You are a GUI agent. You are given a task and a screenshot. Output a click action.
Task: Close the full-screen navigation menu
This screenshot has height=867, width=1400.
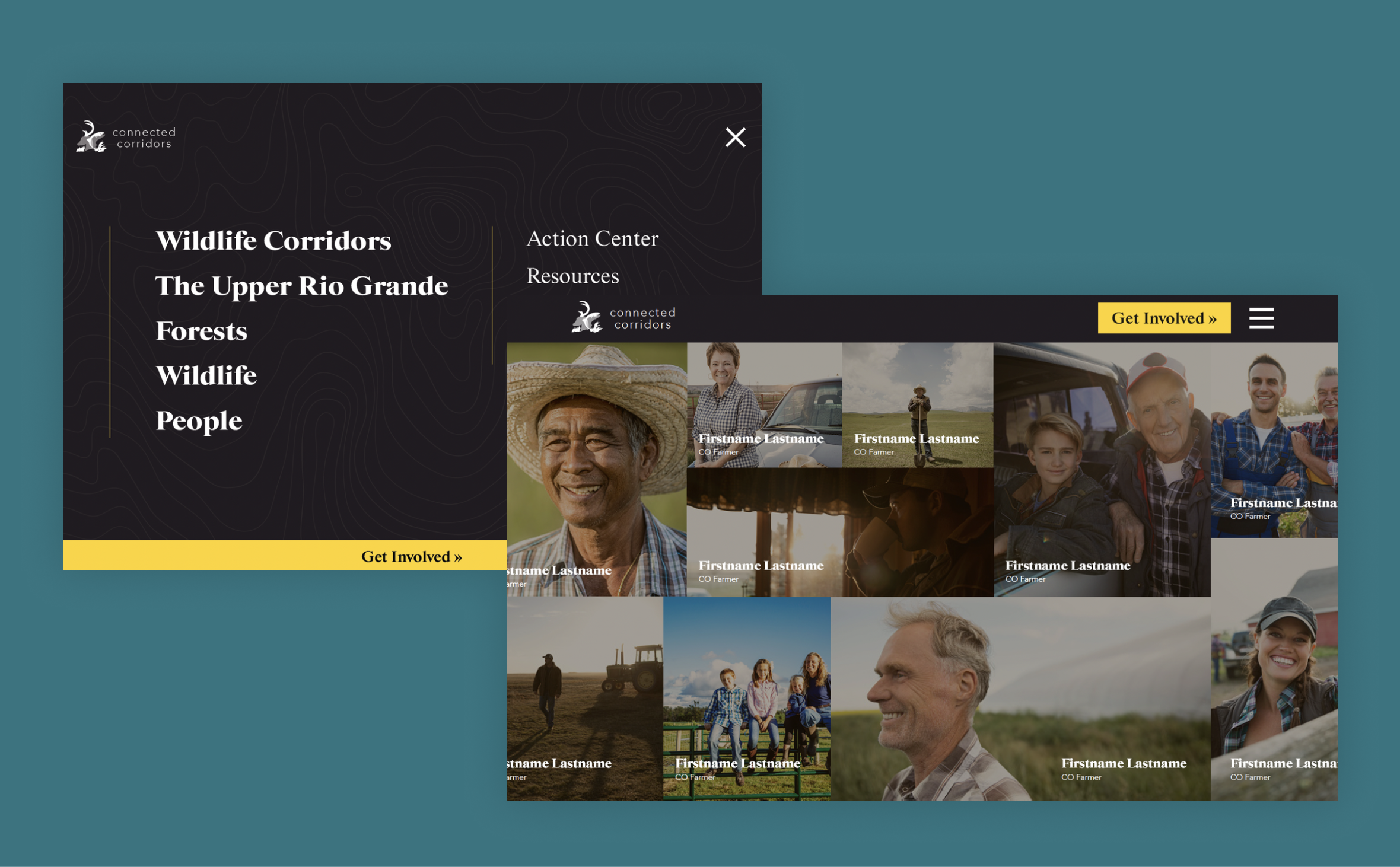pyautogui.click(x=735, y=138)
